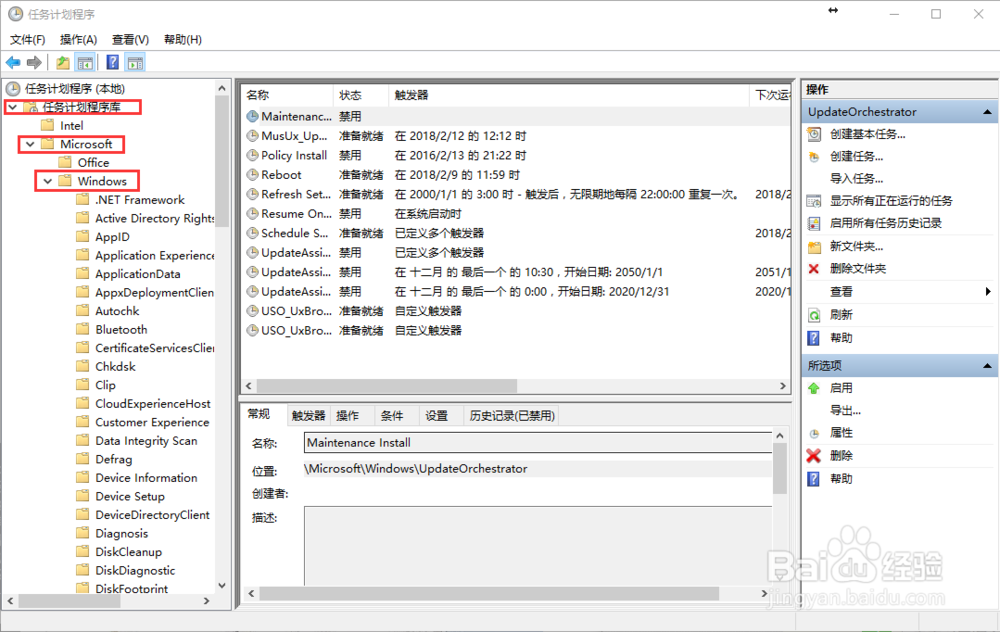The width and height of the screenshot is (1000, 632).
Task: Expand the 查看 submenu arrow
Action: 988,291
